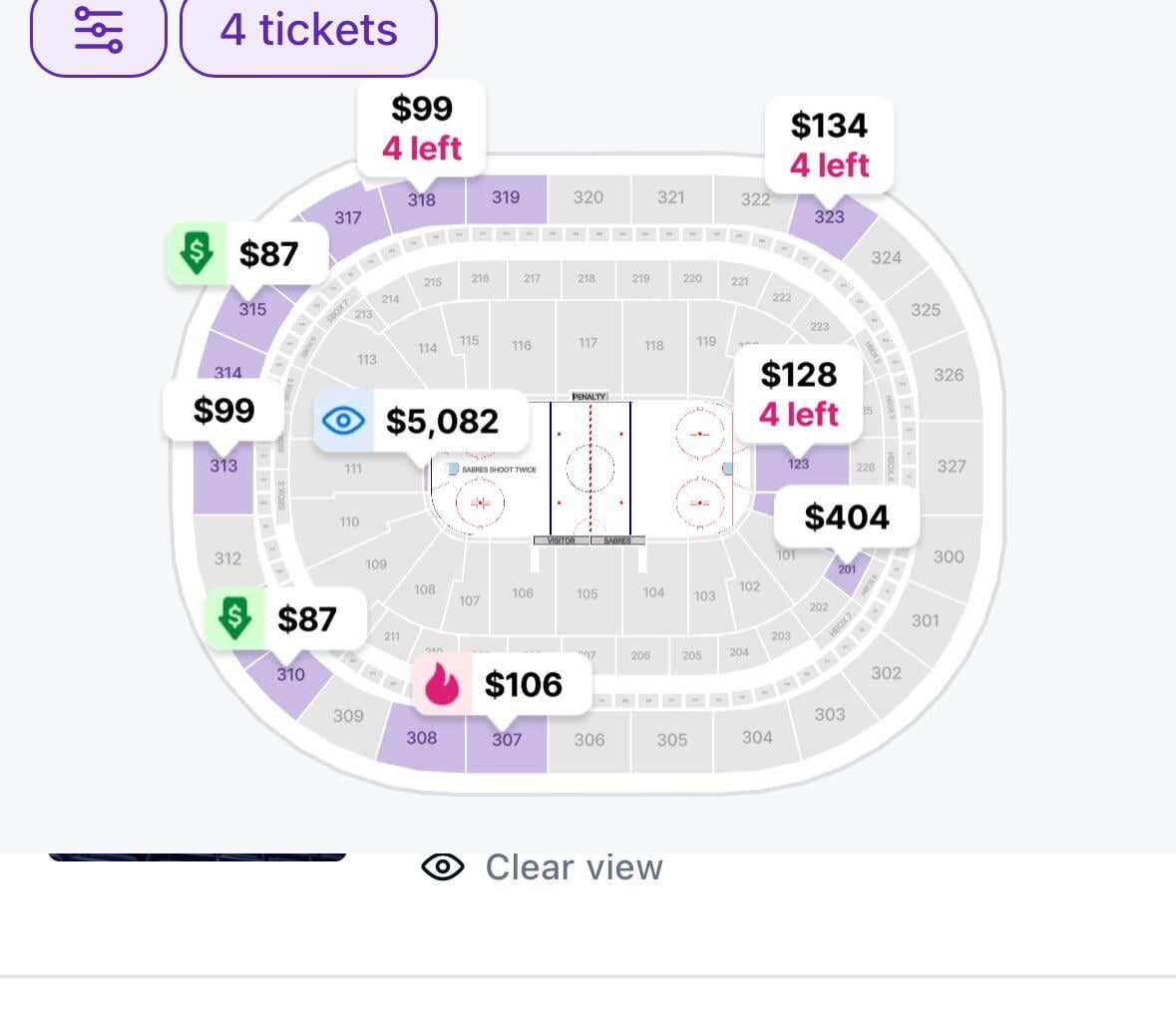Pick section 308 on the seating map
The image size is (1176, 1021).
pyautogui.click(x=421, y=738)
